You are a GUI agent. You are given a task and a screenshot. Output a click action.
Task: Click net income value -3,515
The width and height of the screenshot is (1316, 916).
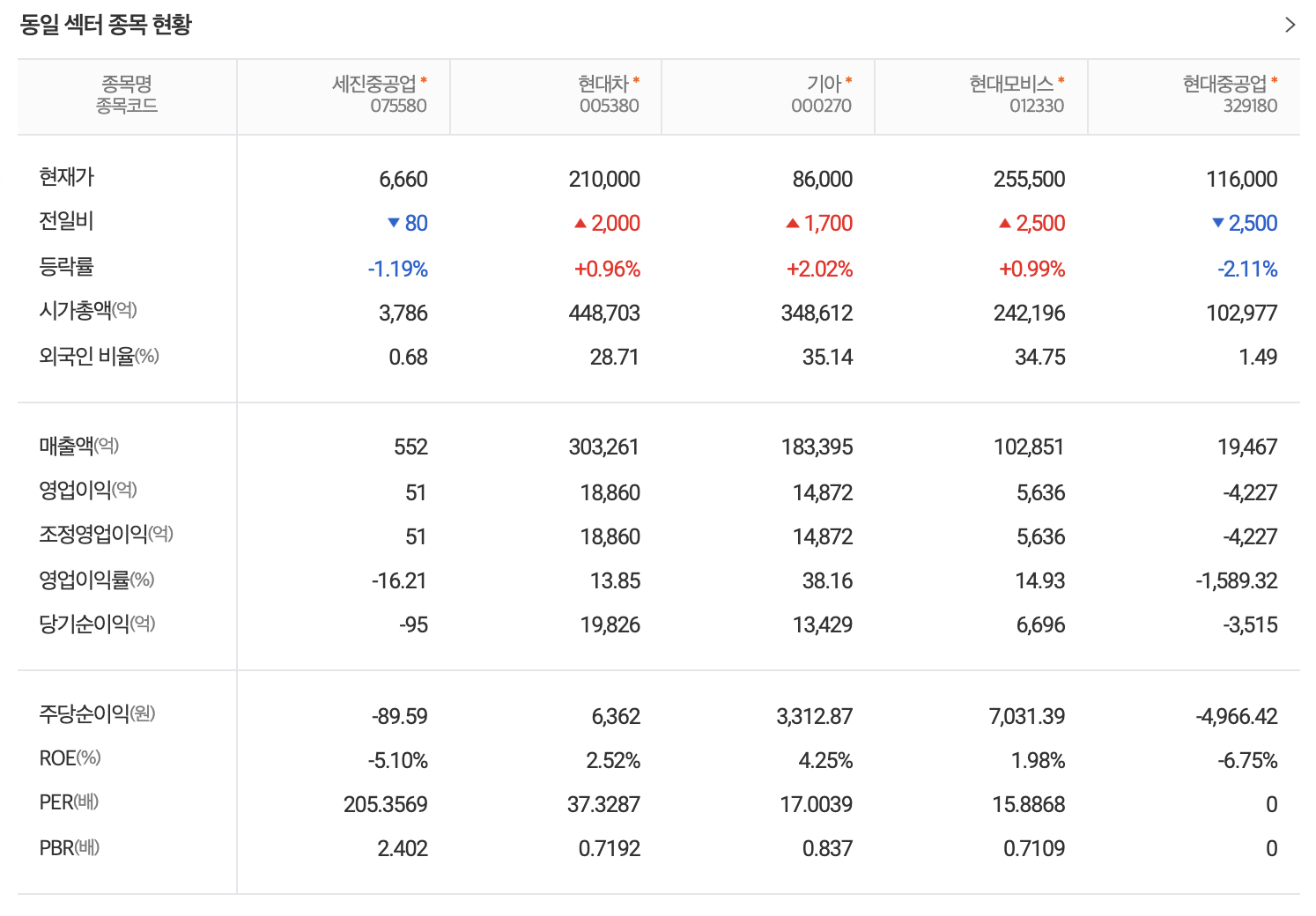1250,624
